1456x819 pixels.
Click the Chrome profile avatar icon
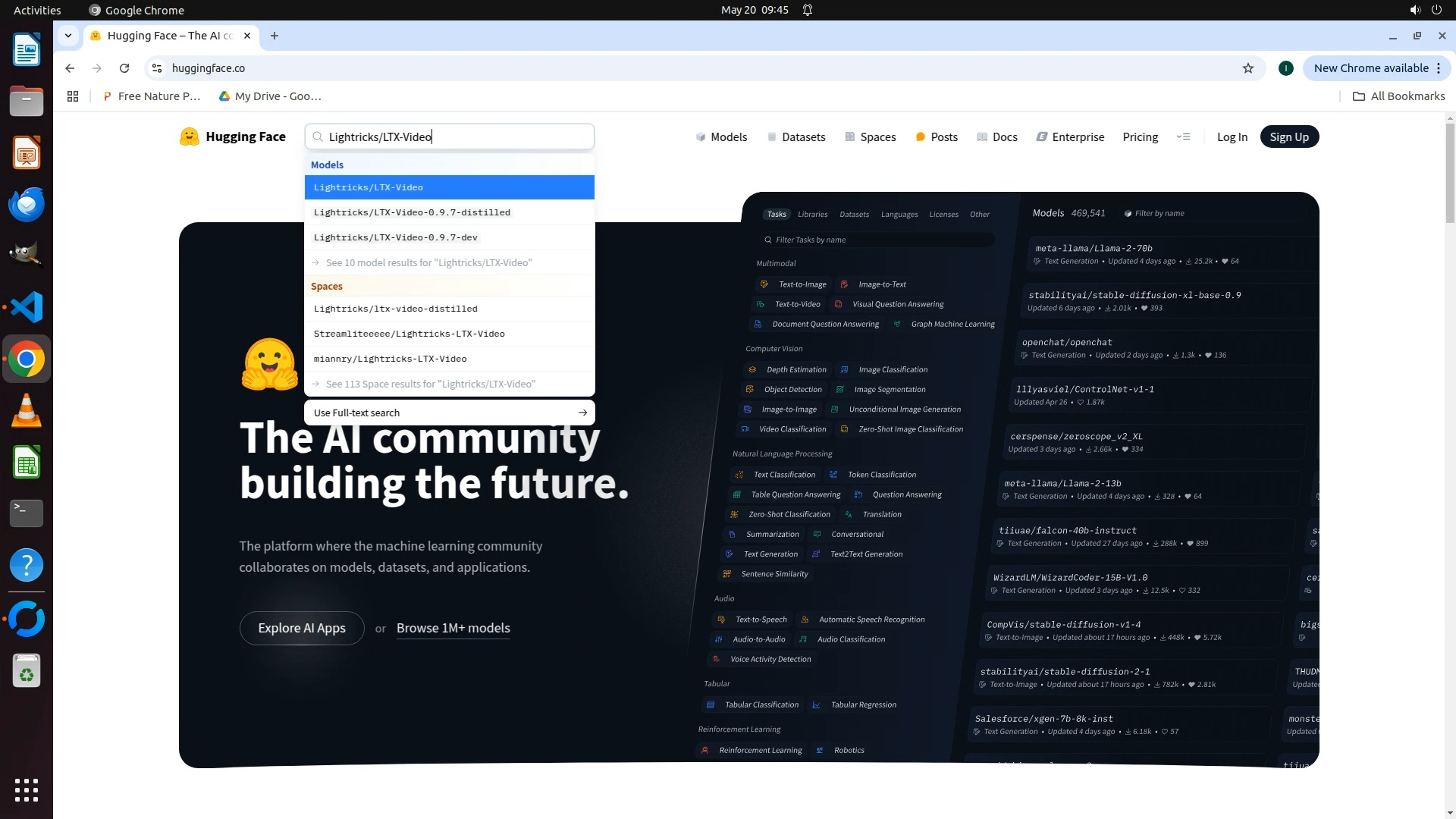click(1285, 68)
